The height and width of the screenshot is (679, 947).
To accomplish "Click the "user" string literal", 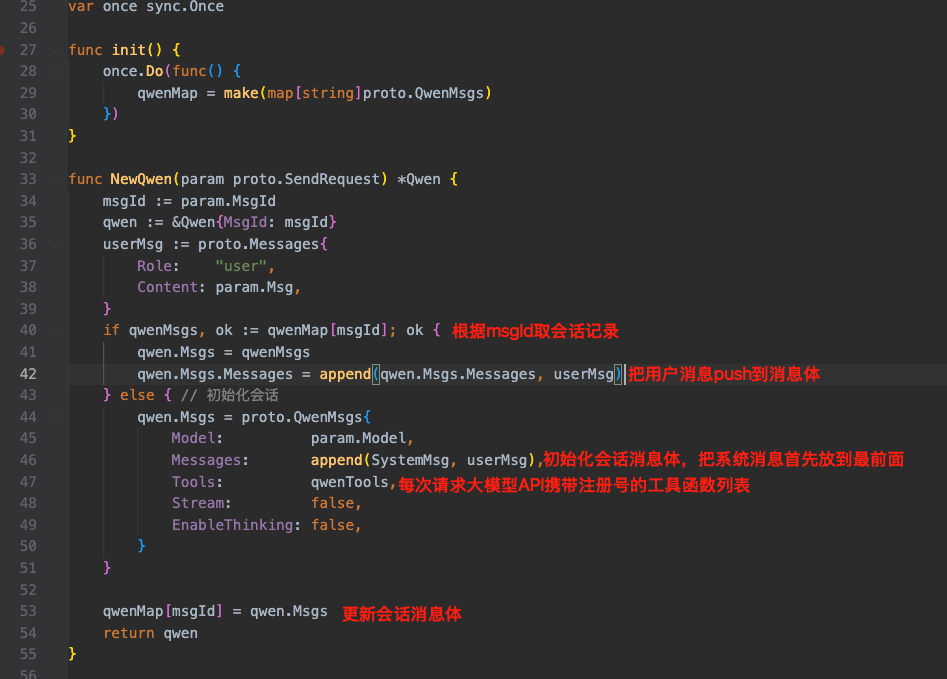I will tap(244, 266).
